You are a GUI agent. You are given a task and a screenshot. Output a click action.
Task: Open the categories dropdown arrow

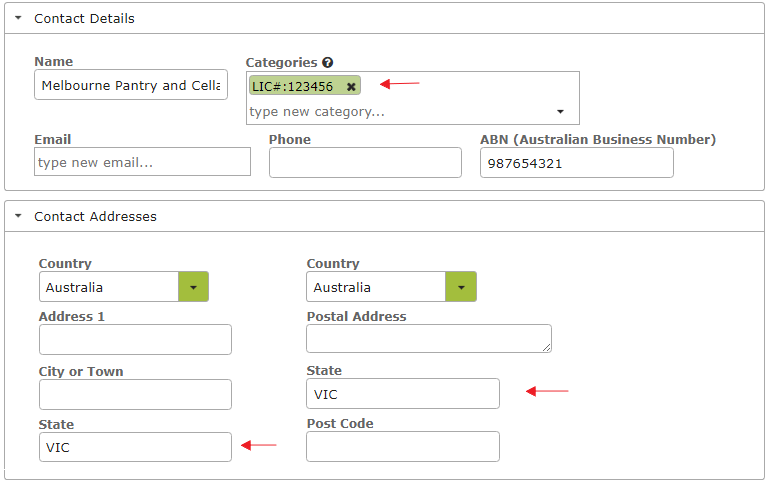[x=560, y=112]
